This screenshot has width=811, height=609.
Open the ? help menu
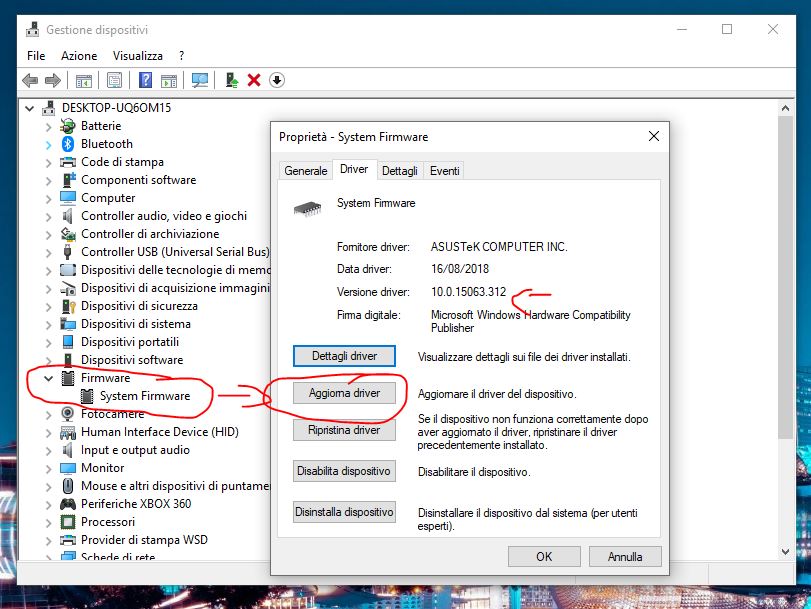[182, 55]
